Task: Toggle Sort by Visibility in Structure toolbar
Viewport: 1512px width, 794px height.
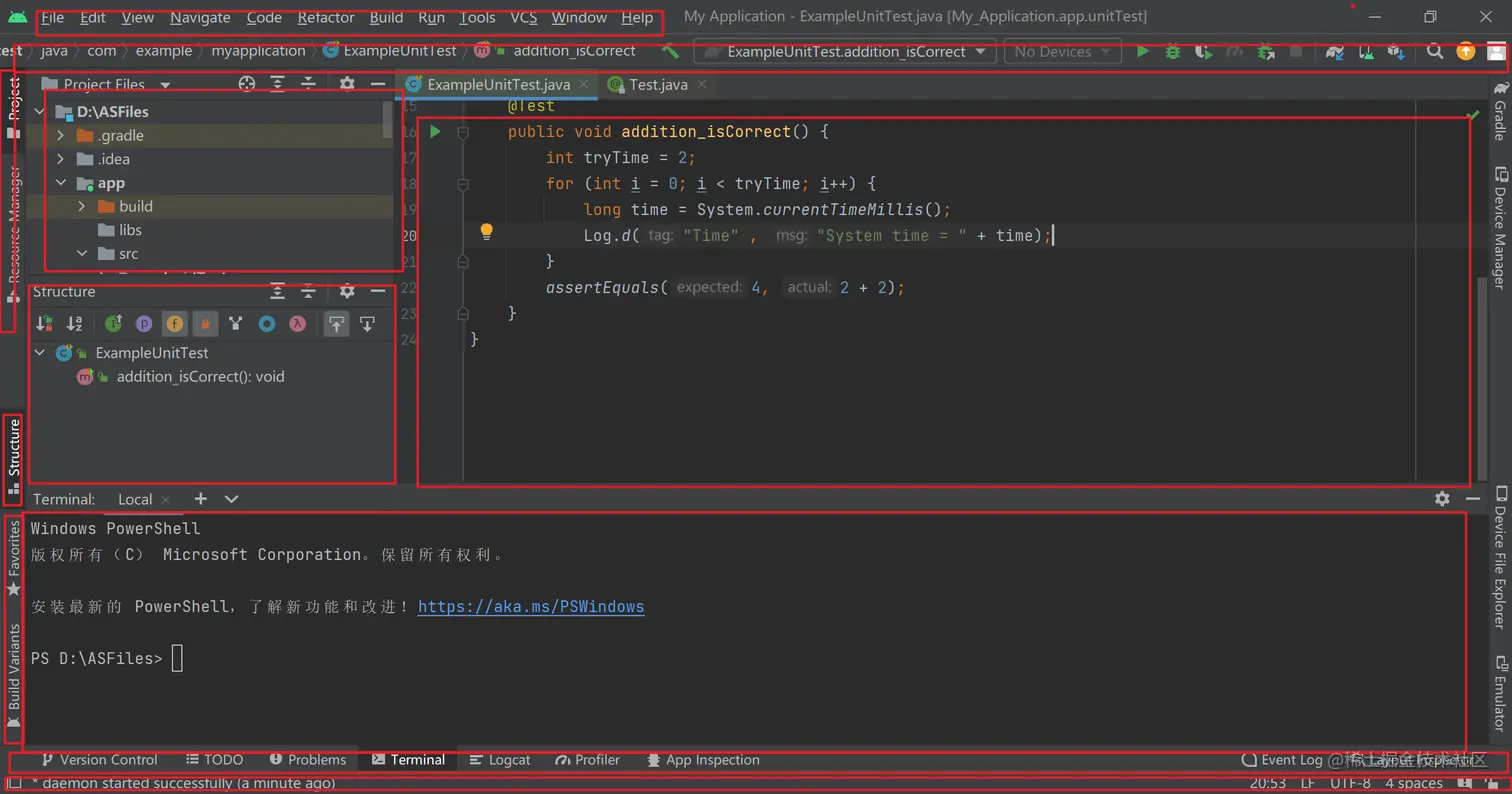Action: (x=44, y=323)
